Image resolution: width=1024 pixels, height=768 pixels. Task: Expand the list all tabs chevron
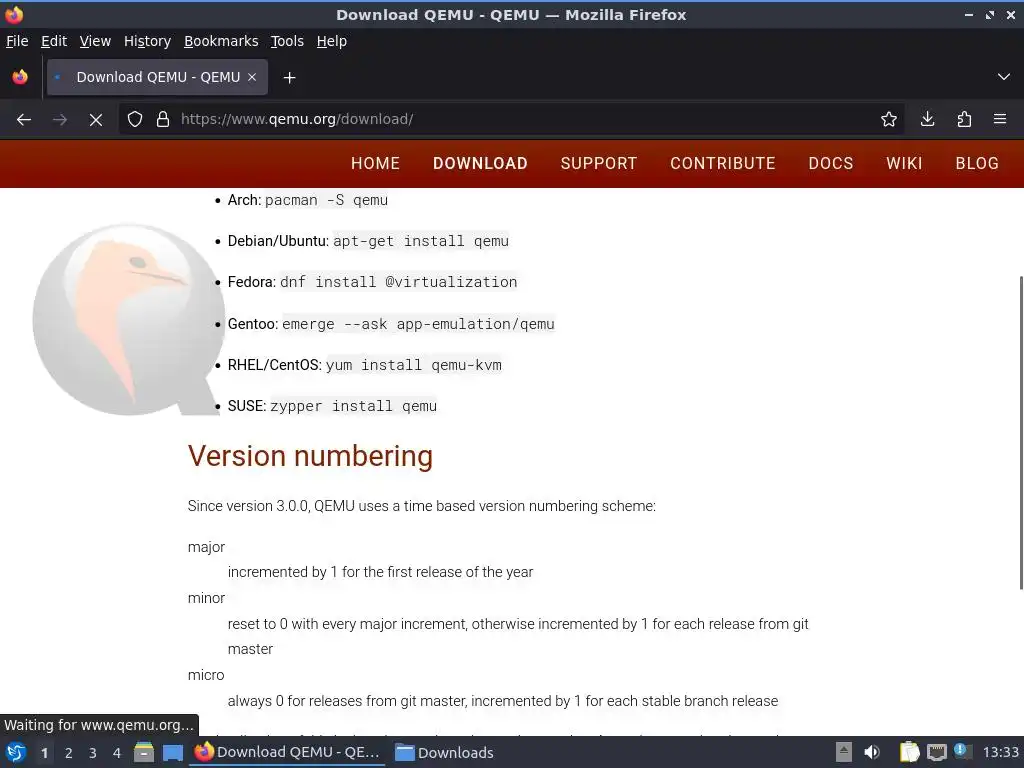coord(1004,77)
